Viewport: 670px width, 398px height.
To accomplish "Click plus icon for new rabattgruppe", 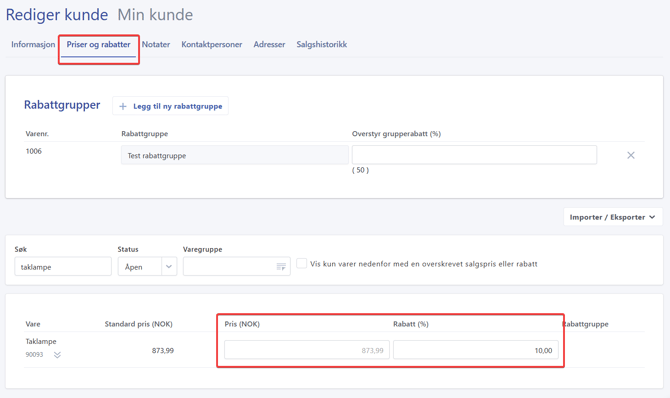I will (123, 106).
